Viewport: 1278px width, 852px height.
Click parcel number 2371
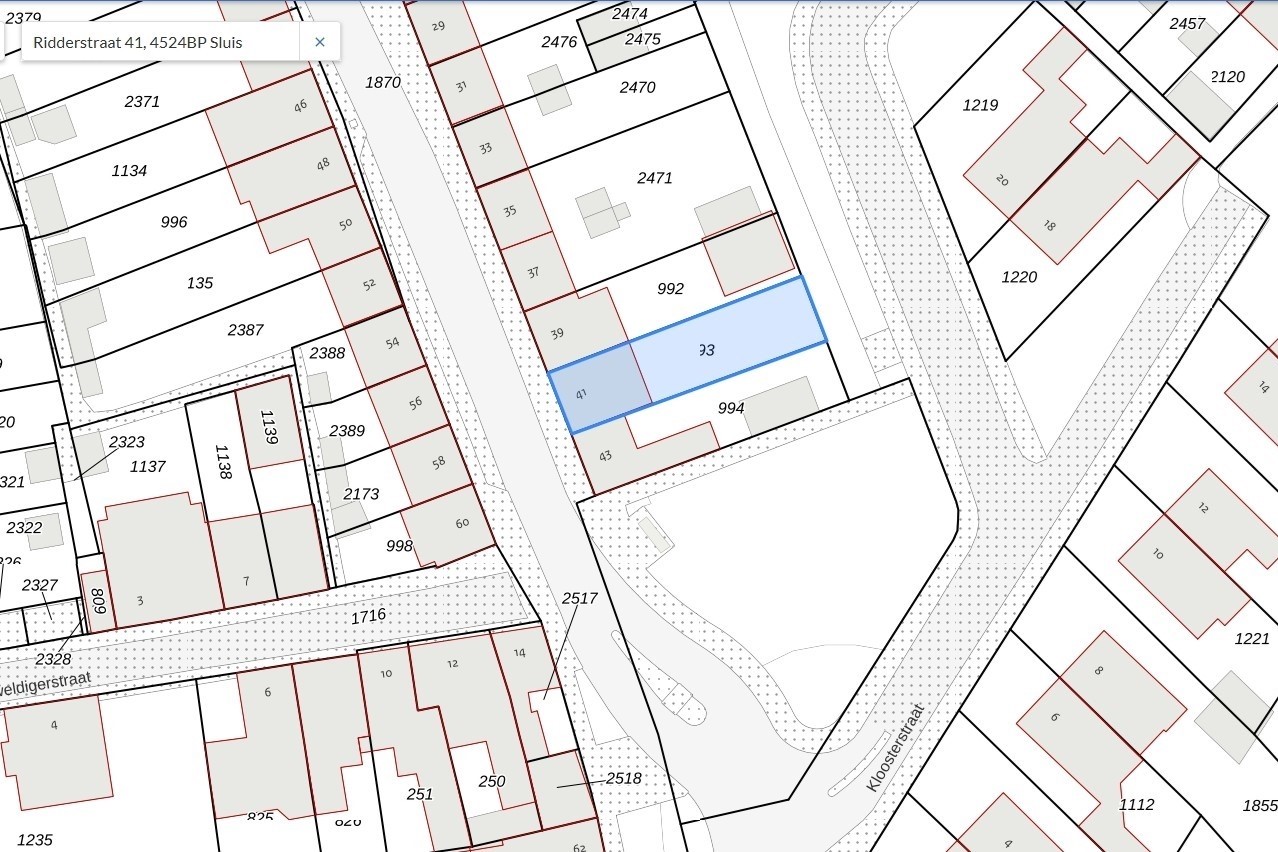(x=142, y=102)
